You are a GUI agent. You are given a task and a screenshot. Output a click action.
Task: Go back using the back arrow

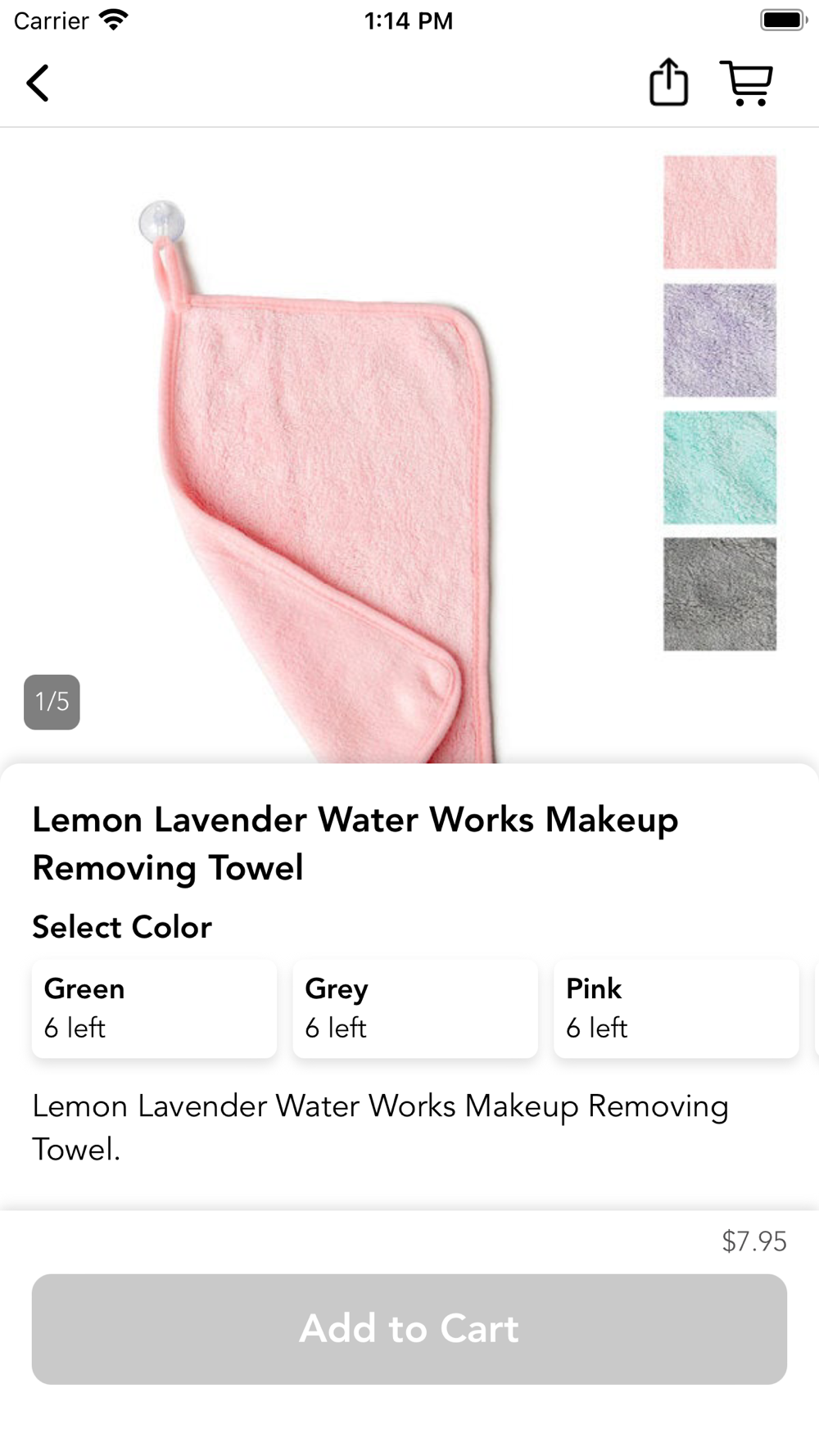coord(38,84)
